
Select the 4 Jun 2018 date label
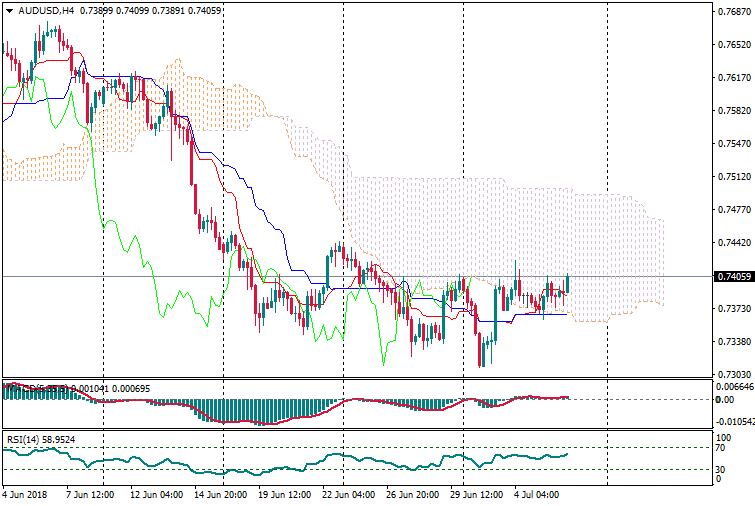tap(24, 494)
